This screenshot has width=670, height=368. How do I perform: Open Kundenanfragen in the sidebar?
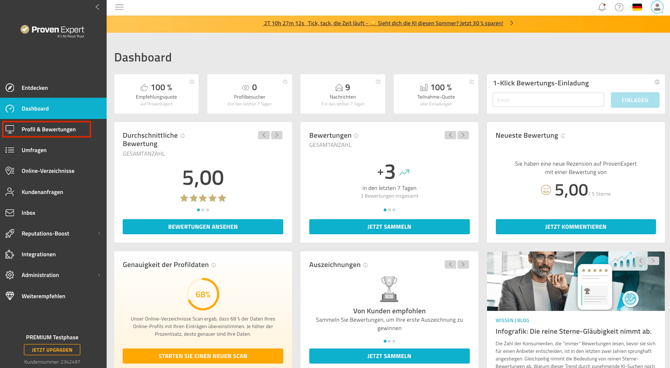point(53,192)
